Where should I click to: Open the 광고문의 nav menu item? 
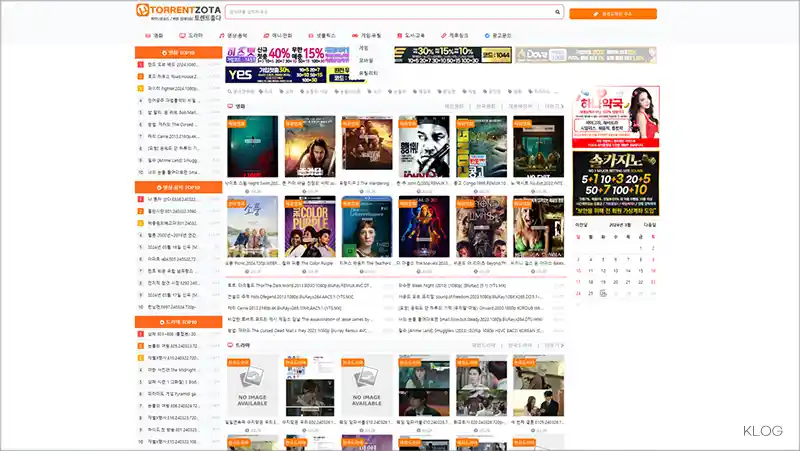[x=498, y=36]
